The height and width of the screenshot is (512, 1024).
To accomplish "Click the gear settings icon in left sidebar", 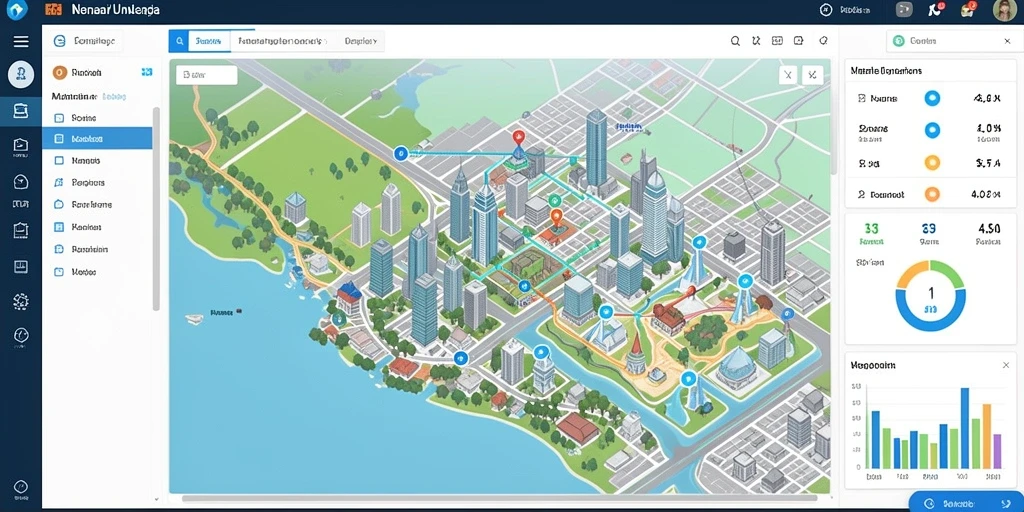I will [x=21, y=301].
